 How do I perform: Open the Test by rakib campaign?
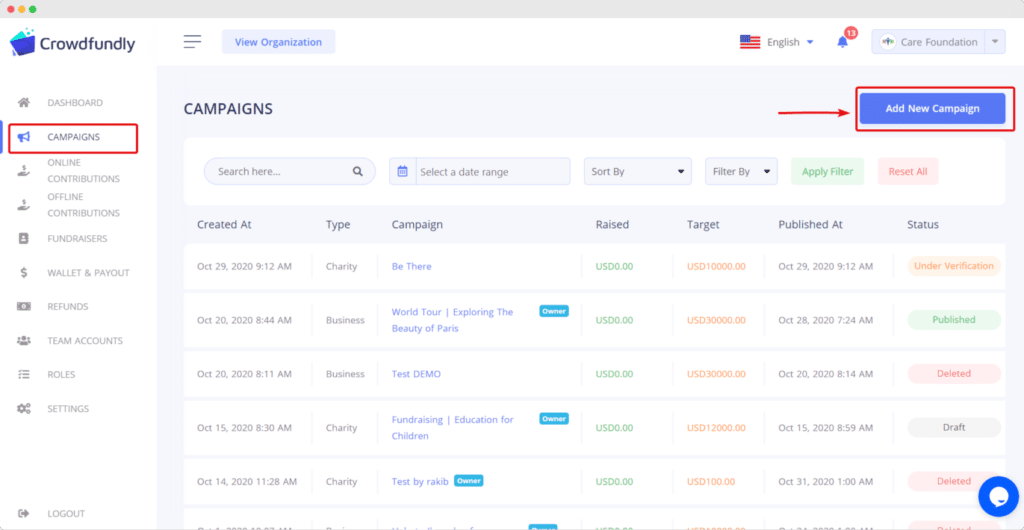pos(420,482)
